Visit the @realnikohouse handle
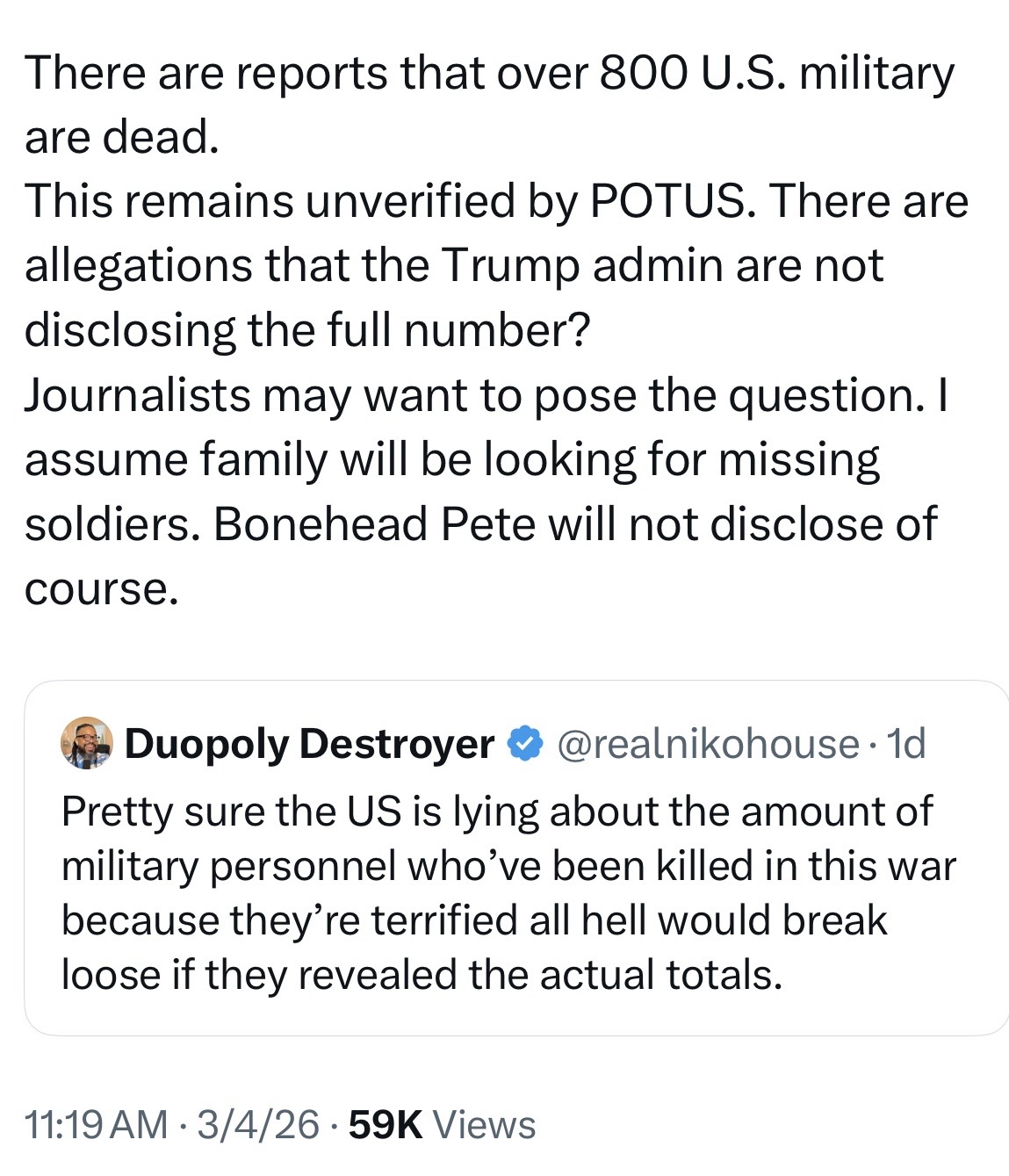1009x1176 pixels. pyautogui.click(x=708, y=745)
